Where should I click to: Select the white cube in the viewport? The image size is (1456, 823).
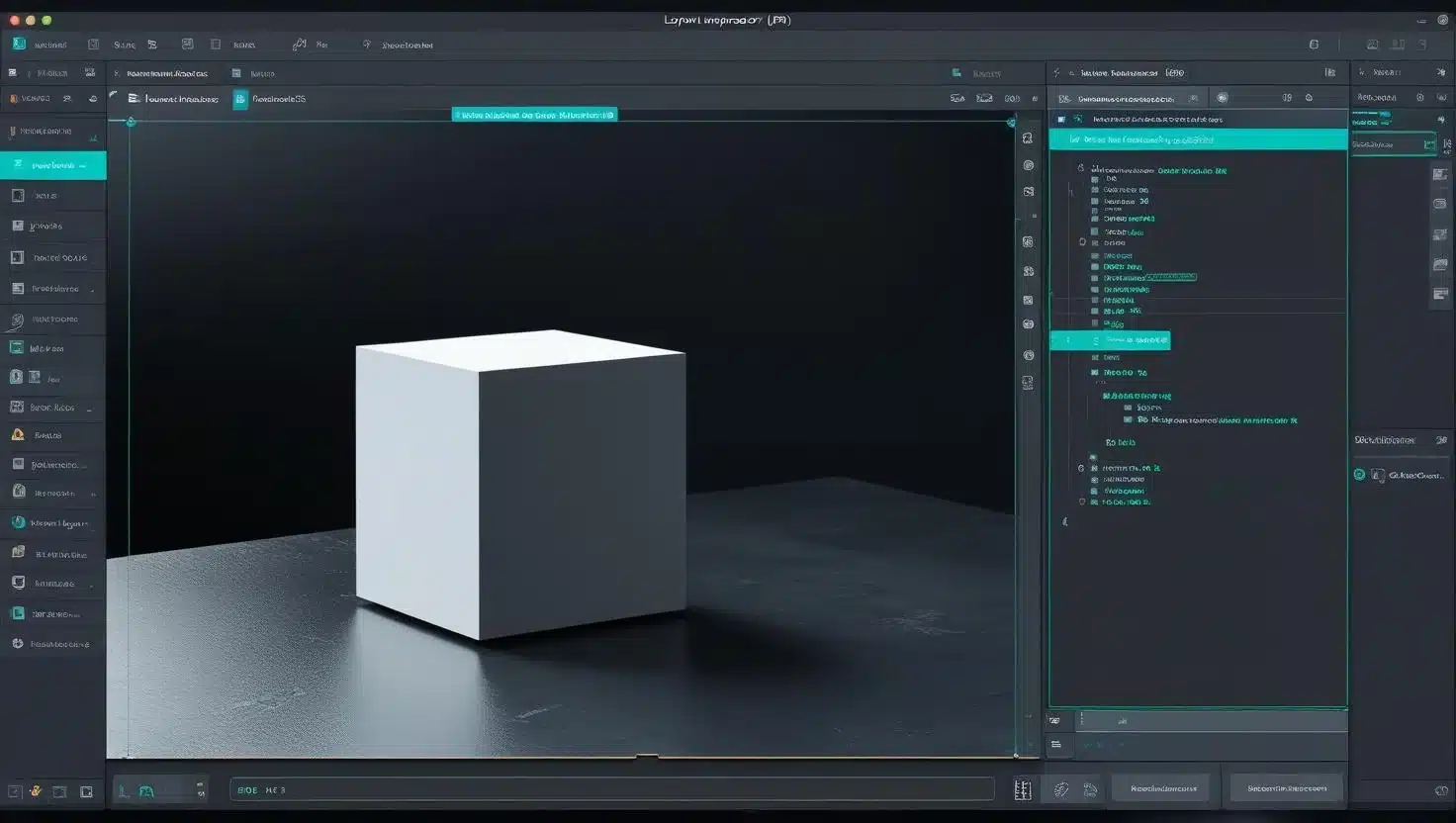coord(521,485)
